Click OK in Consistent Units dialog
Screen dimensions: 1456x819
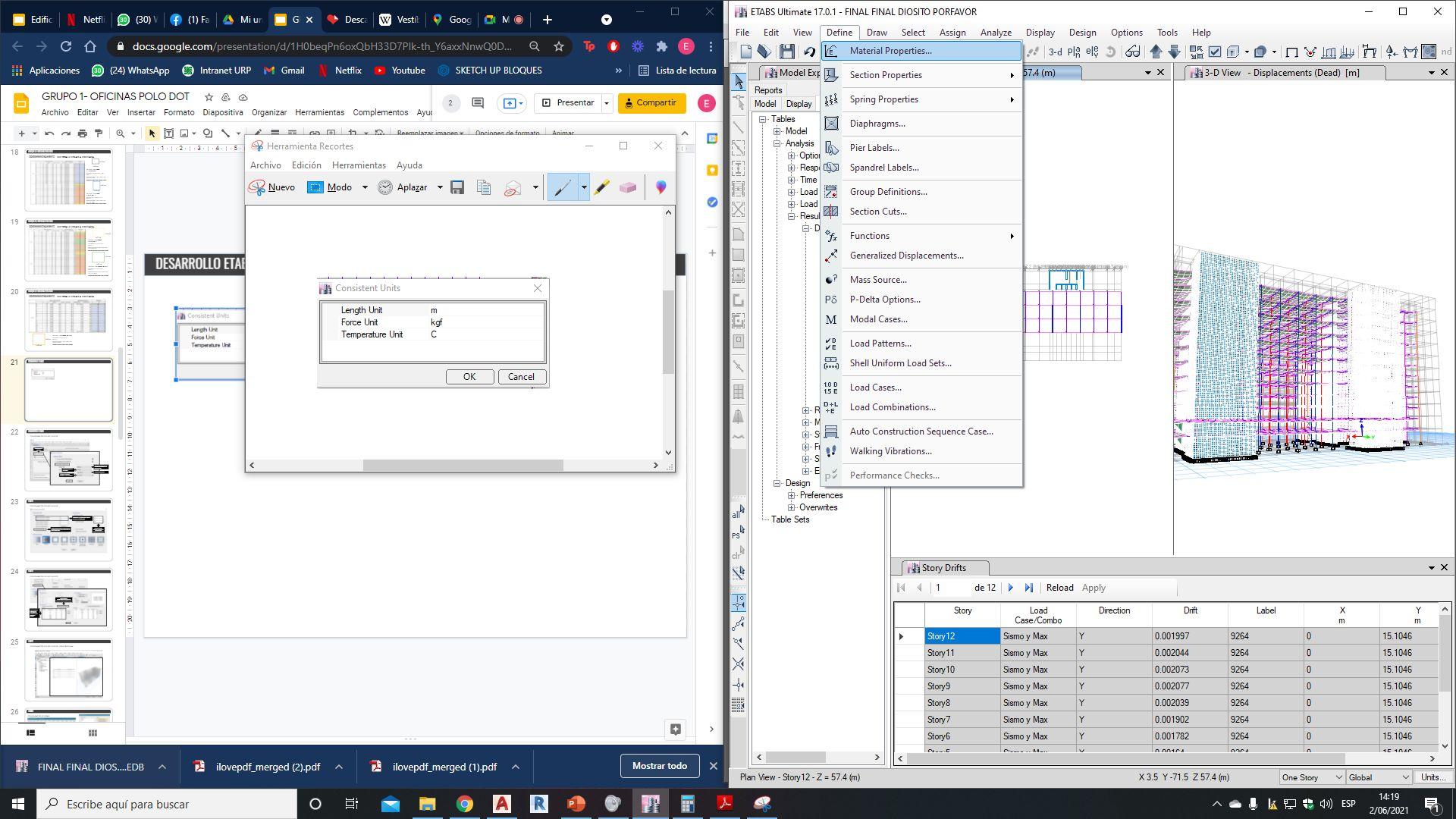(469, 377)
